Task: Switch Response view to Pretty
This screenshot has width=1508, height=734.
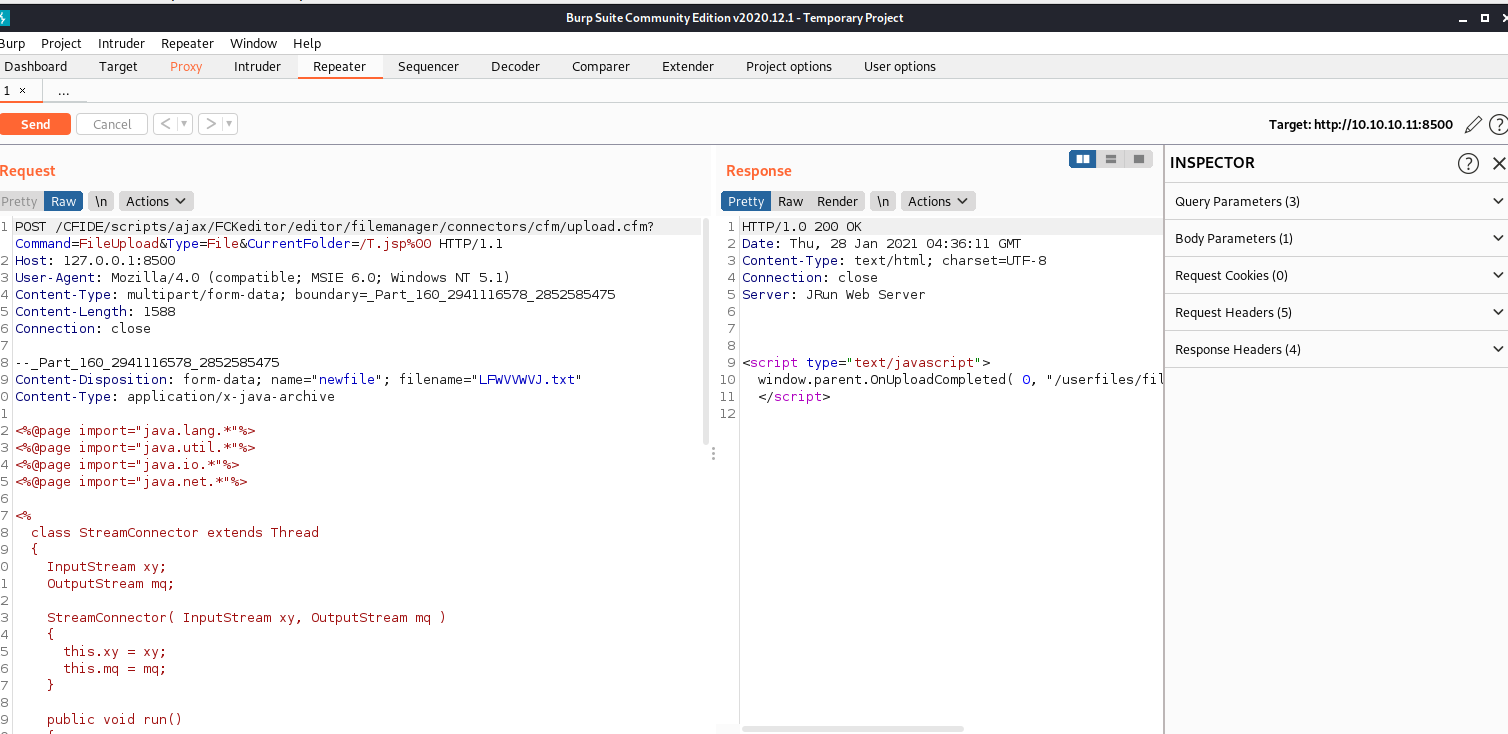Action: [746, 201]
